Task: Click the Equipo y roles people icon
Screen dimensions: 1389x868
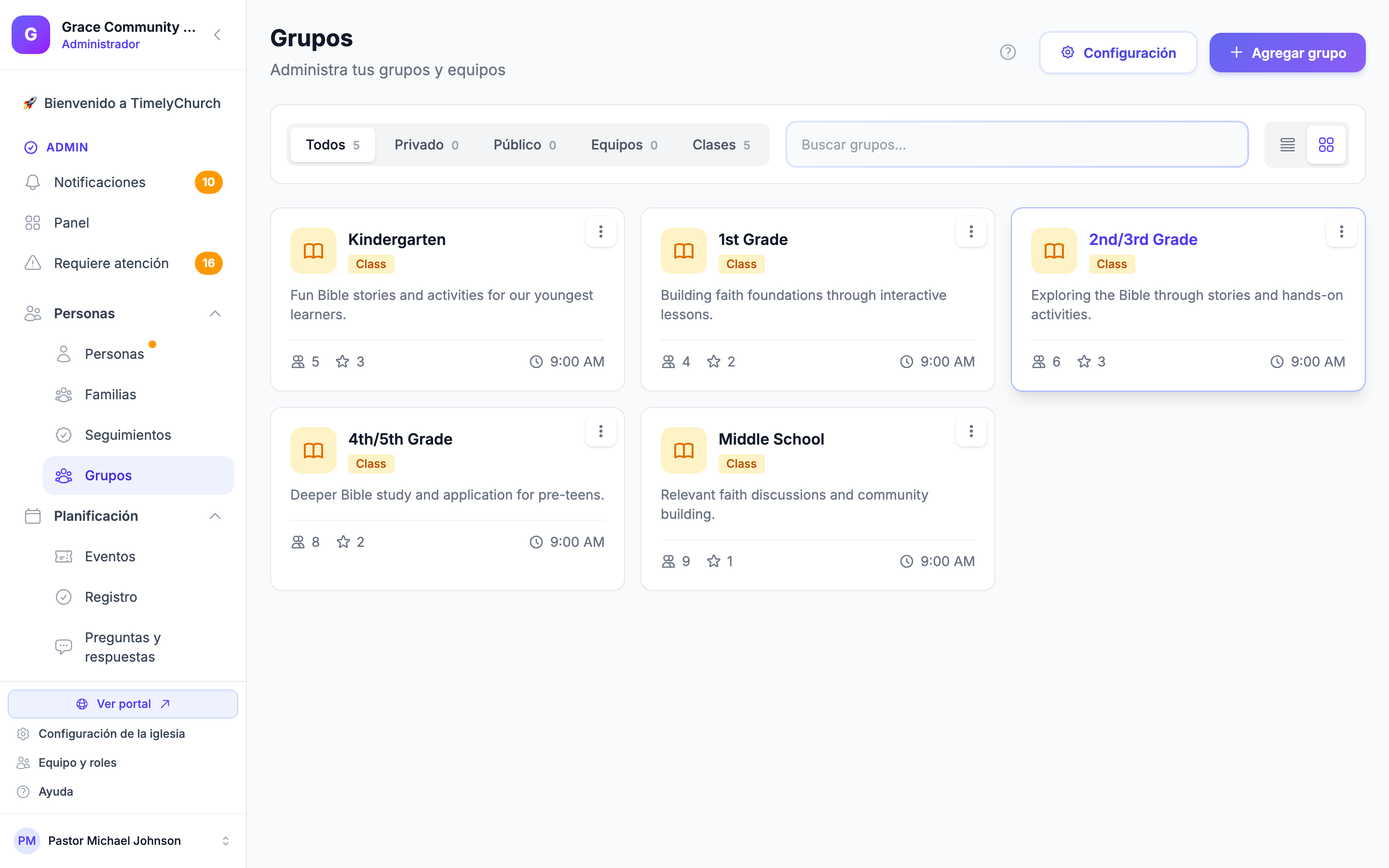Action: click(23, 762)
